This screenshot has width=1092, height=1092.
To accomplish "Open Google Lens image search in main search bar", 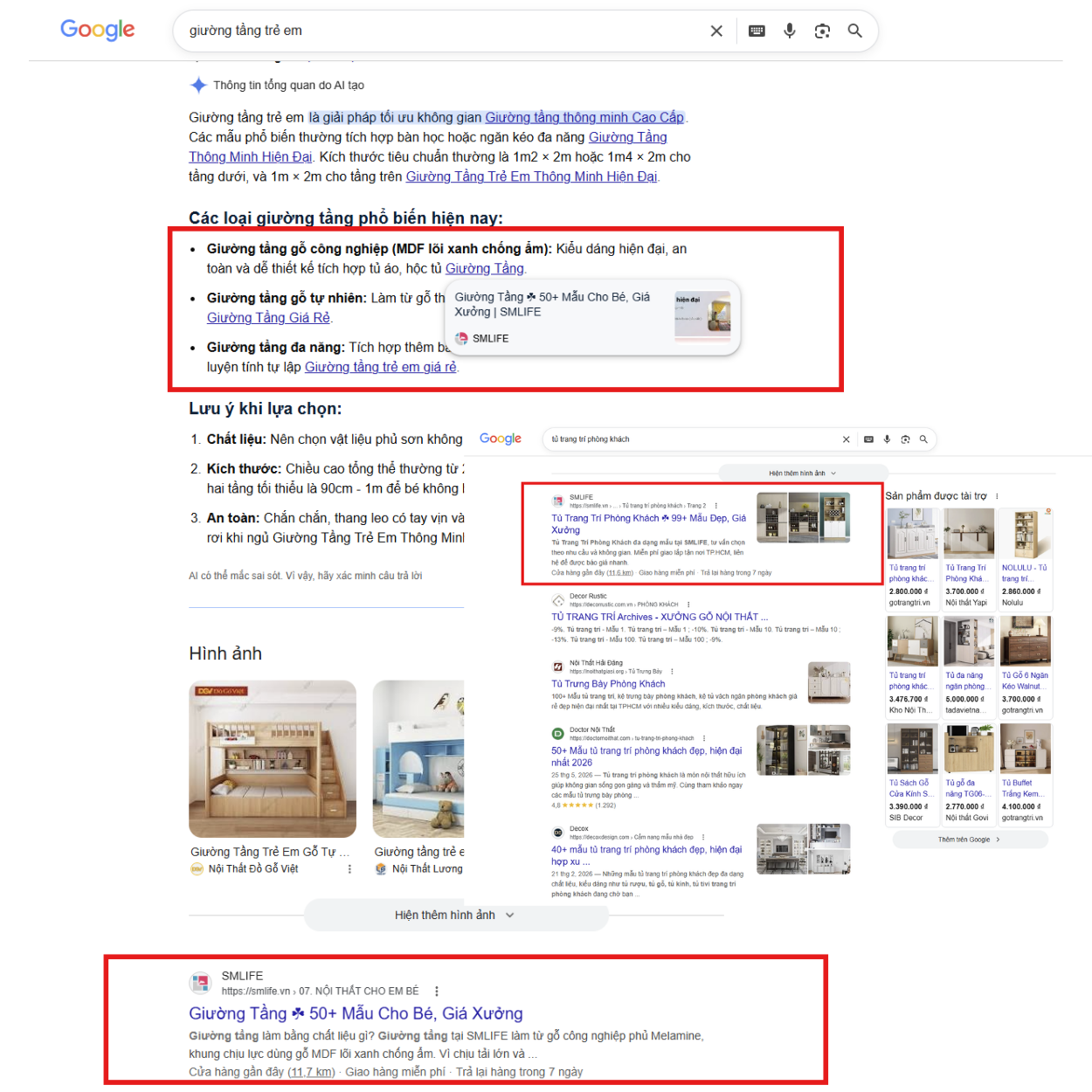I will pos(822,31).
